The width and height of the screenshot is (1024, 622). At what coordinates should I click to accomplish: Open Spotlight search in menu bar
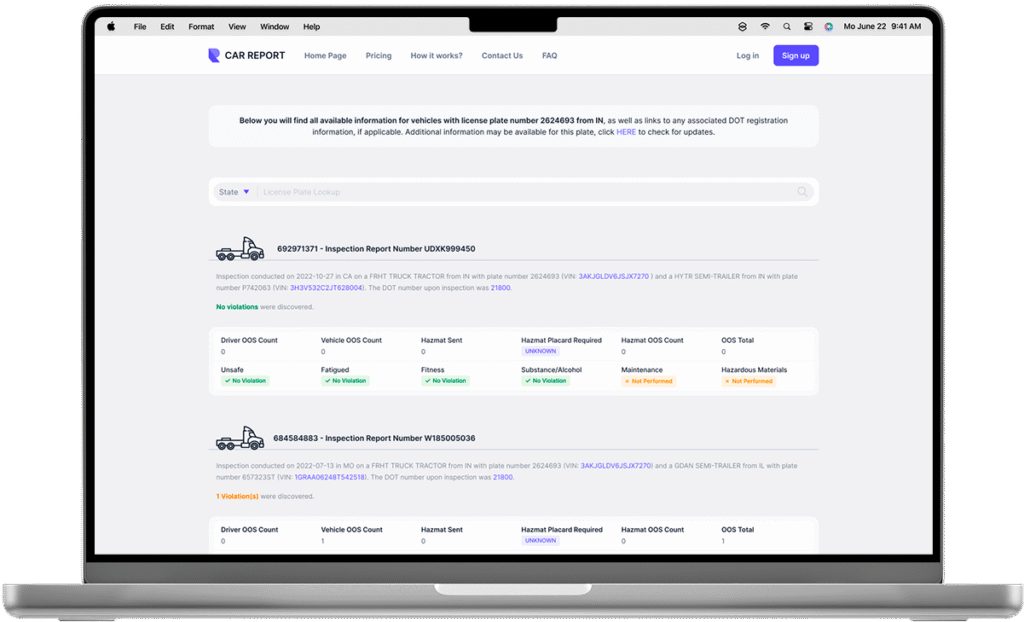pos(787,27)
